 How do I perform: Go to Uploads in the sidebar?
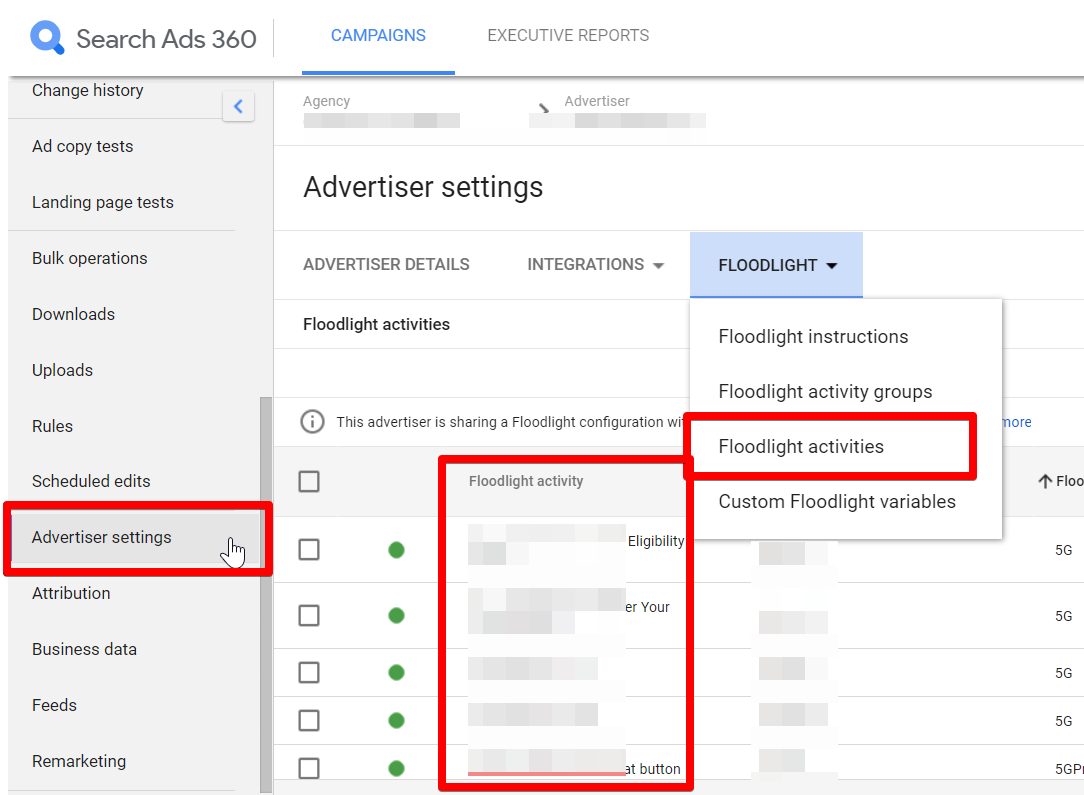click(x=62, y=371)
